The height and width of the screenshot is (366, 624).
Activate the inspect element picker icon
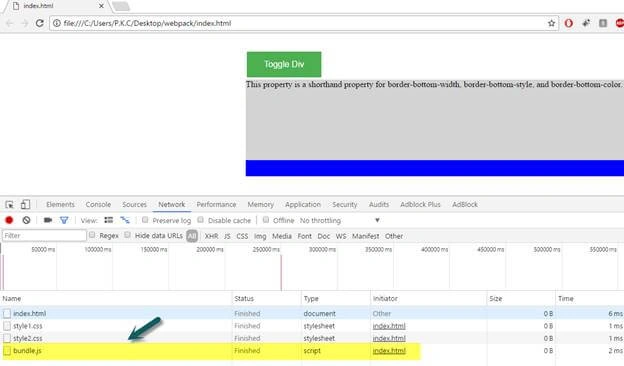(10, 204)
